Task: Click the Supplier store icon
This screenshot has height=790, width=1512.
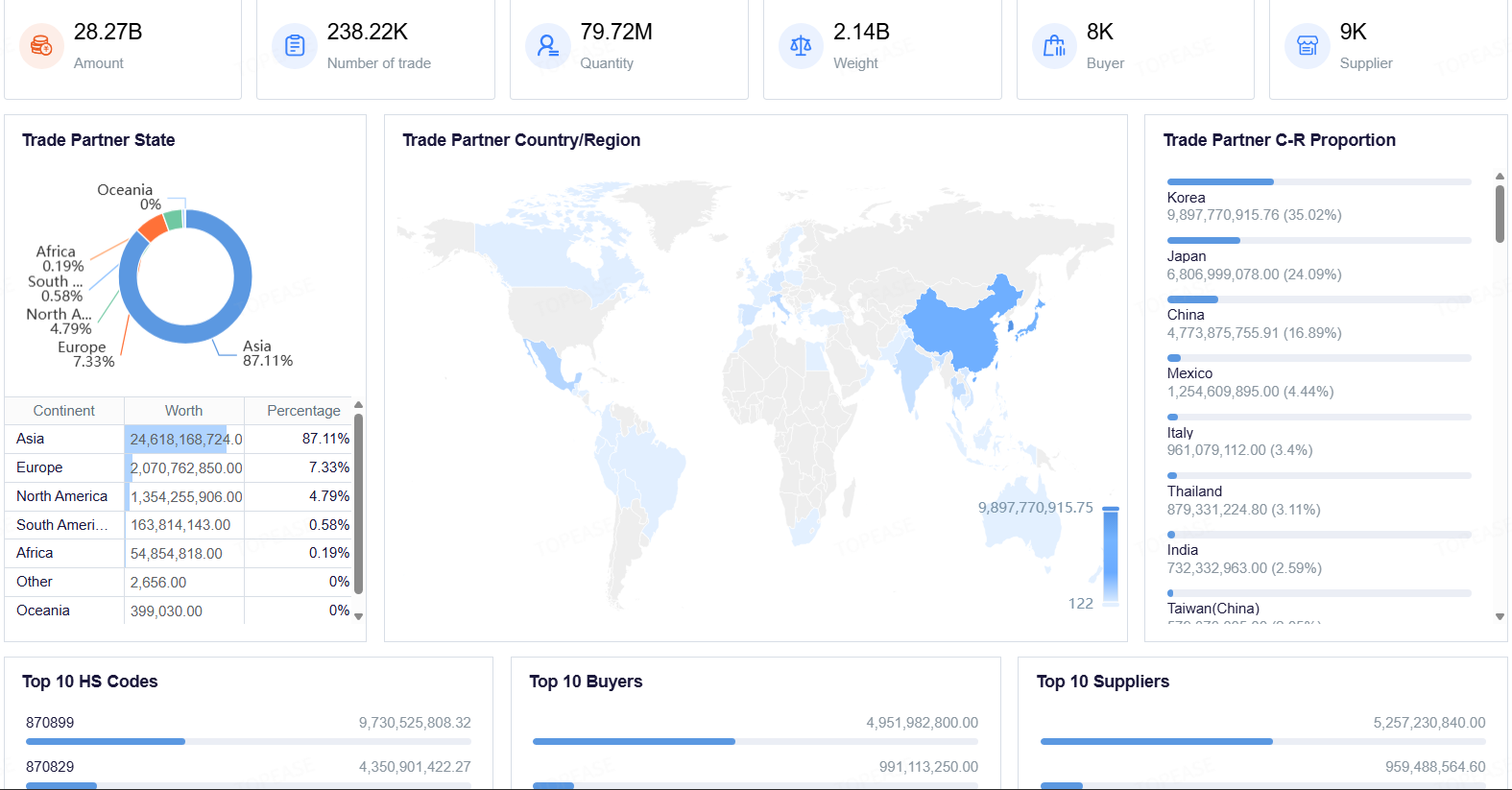Action: coord(1308,45)
